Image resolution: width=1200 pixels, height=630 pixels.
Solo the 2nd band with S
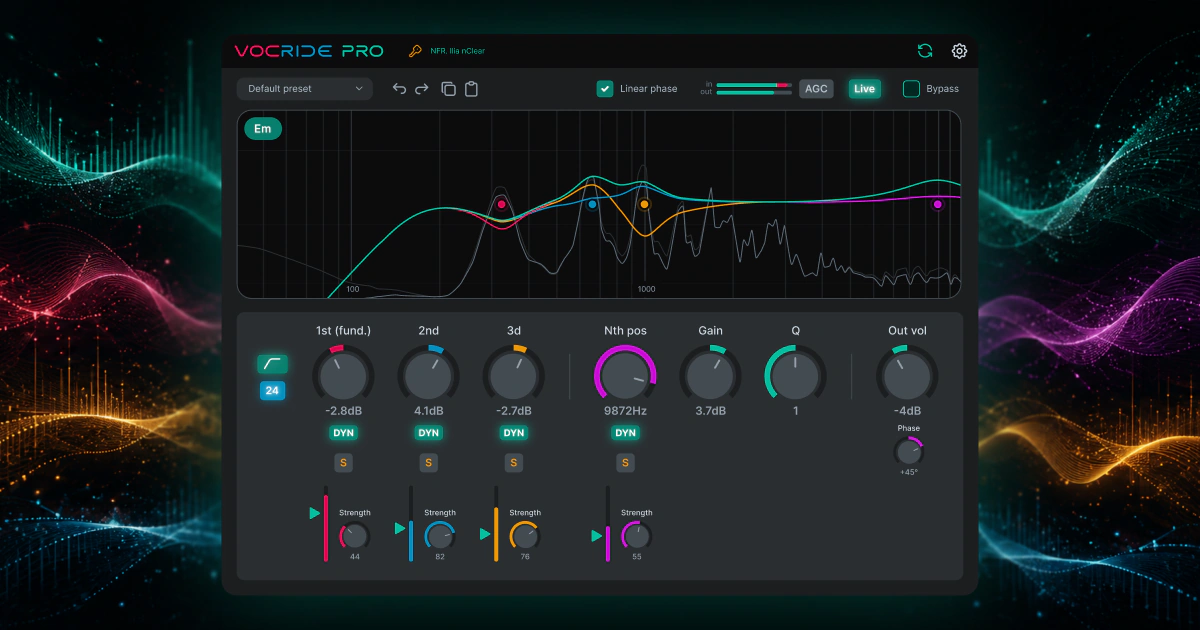point(429,463)
